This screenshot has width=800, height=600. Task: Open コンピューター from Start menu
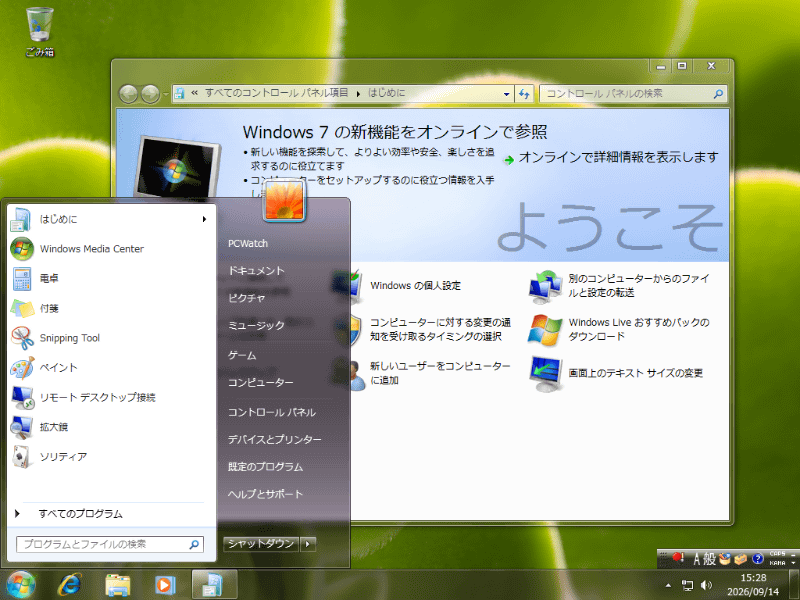tap(261, 383)
